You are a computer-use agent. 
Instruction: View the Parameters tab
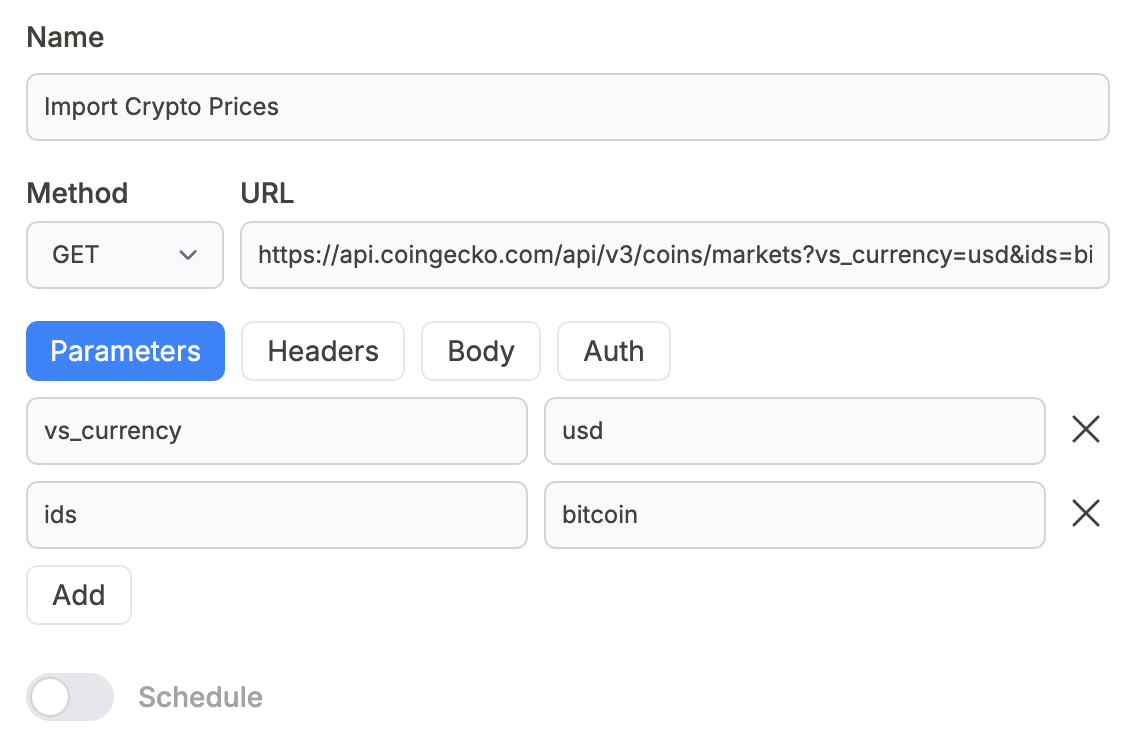coord(125,351)
